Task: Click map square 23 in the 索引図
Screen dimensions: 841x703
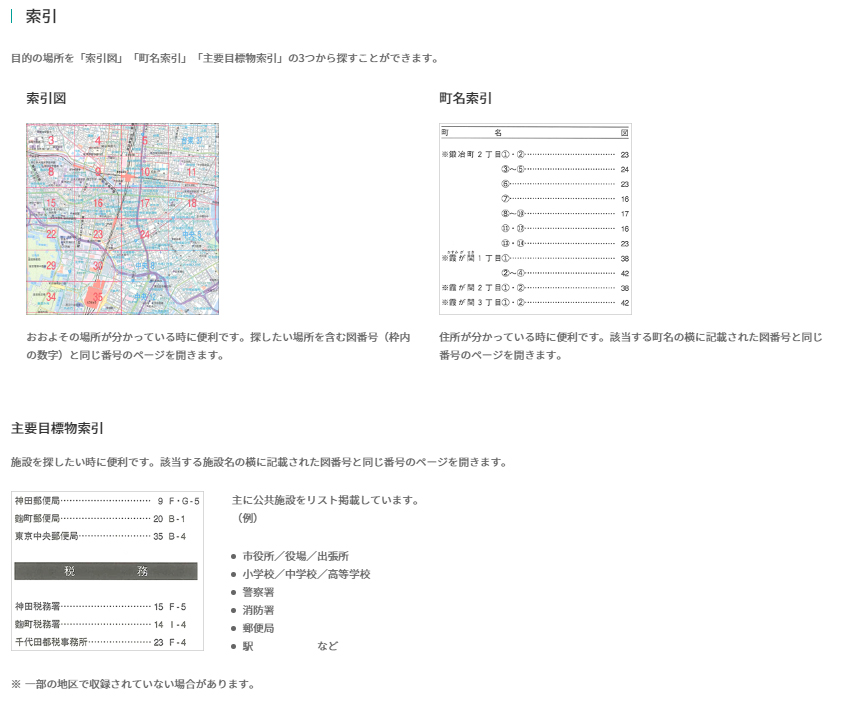Action: pos(98,233)
